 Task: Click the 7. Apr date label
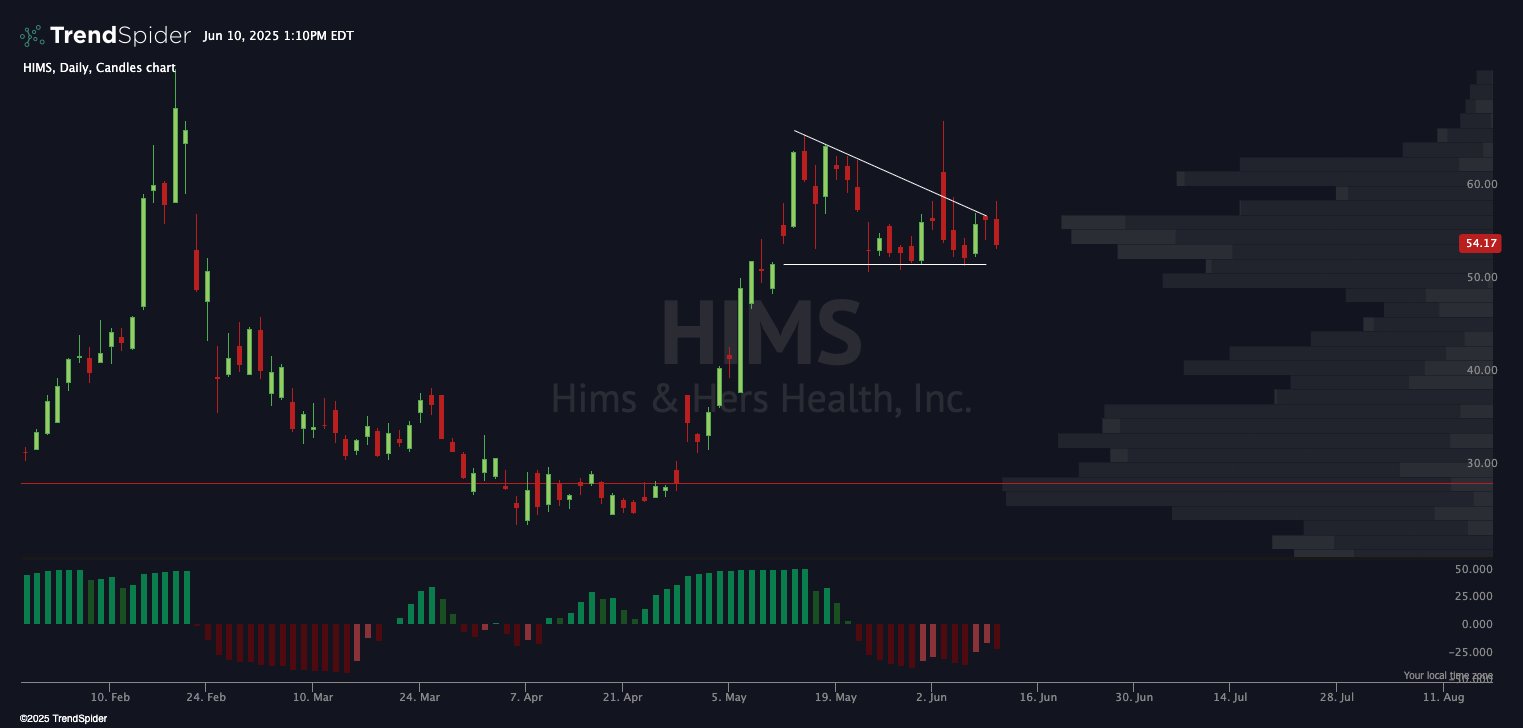526,696
